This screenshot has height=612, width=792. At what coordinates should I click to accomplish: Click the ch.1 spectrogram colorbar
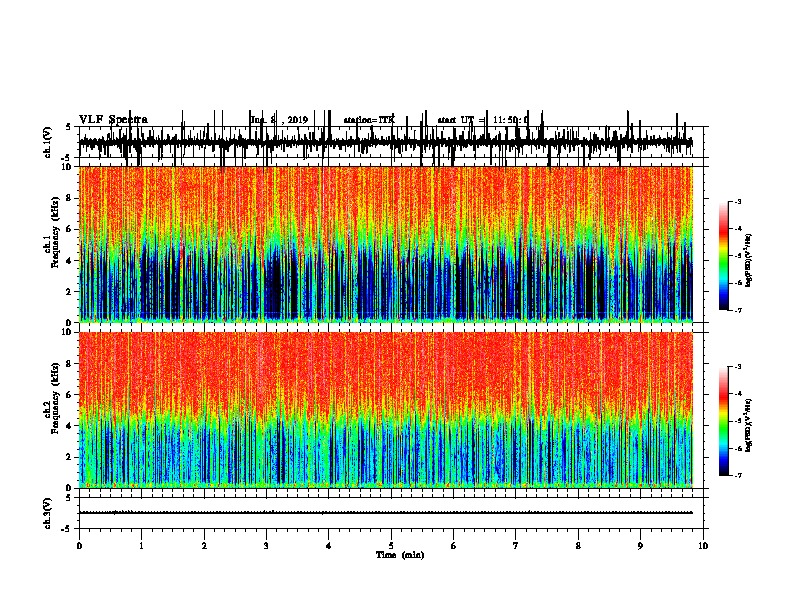(724, 255)
